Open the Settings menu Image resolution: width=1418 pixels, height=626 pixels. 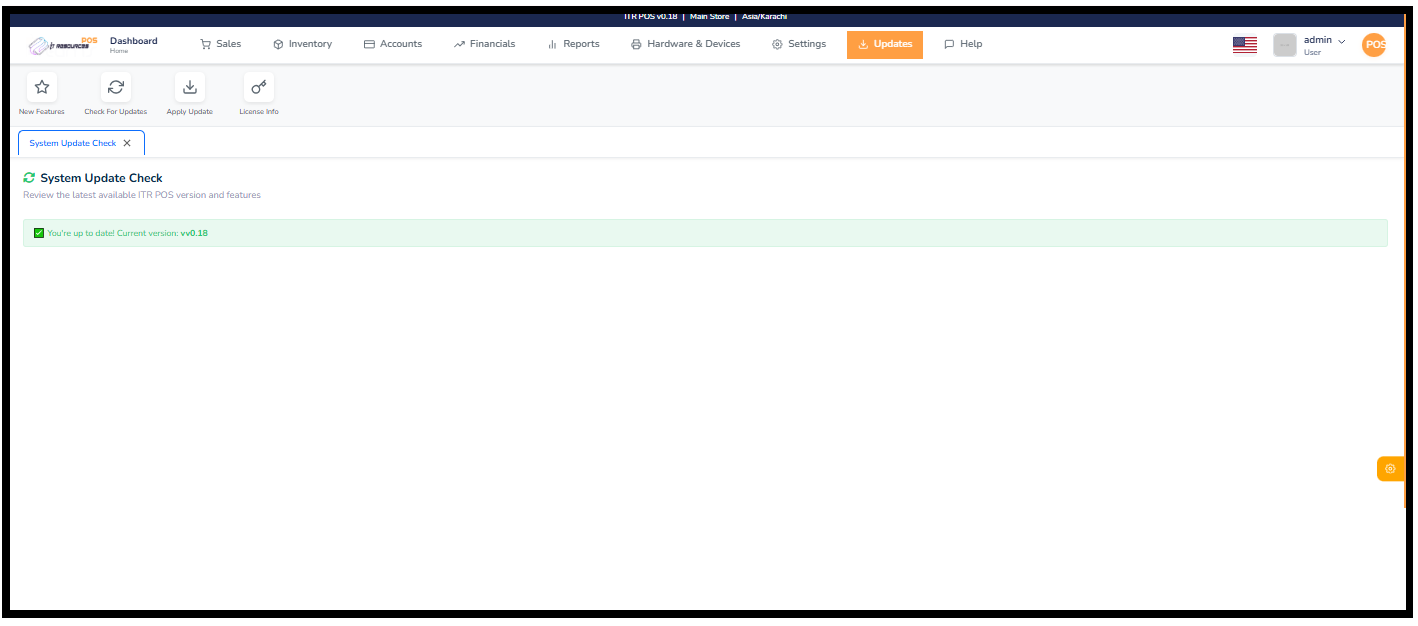(799, 44)
